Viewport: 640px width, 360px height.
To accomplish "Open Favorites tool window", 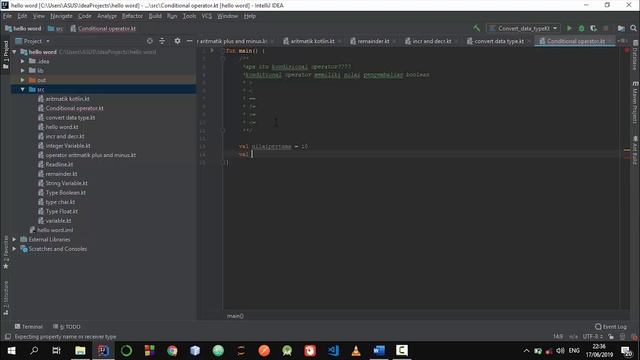I will (x=6, y=252).
